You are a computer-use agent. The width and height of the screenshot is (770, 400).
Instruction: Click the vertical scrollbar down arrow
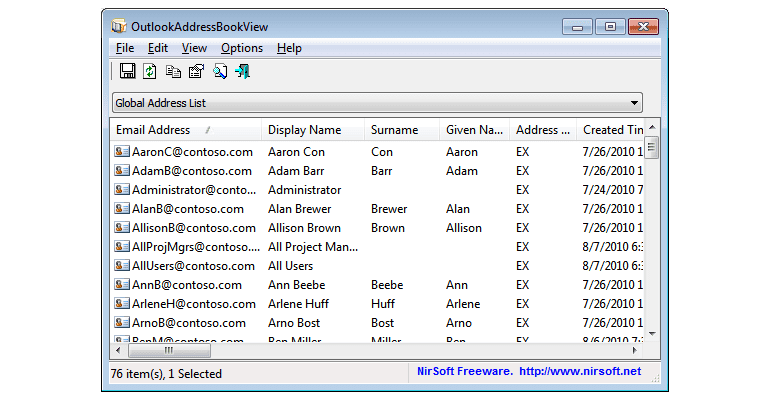pos(652,334)
